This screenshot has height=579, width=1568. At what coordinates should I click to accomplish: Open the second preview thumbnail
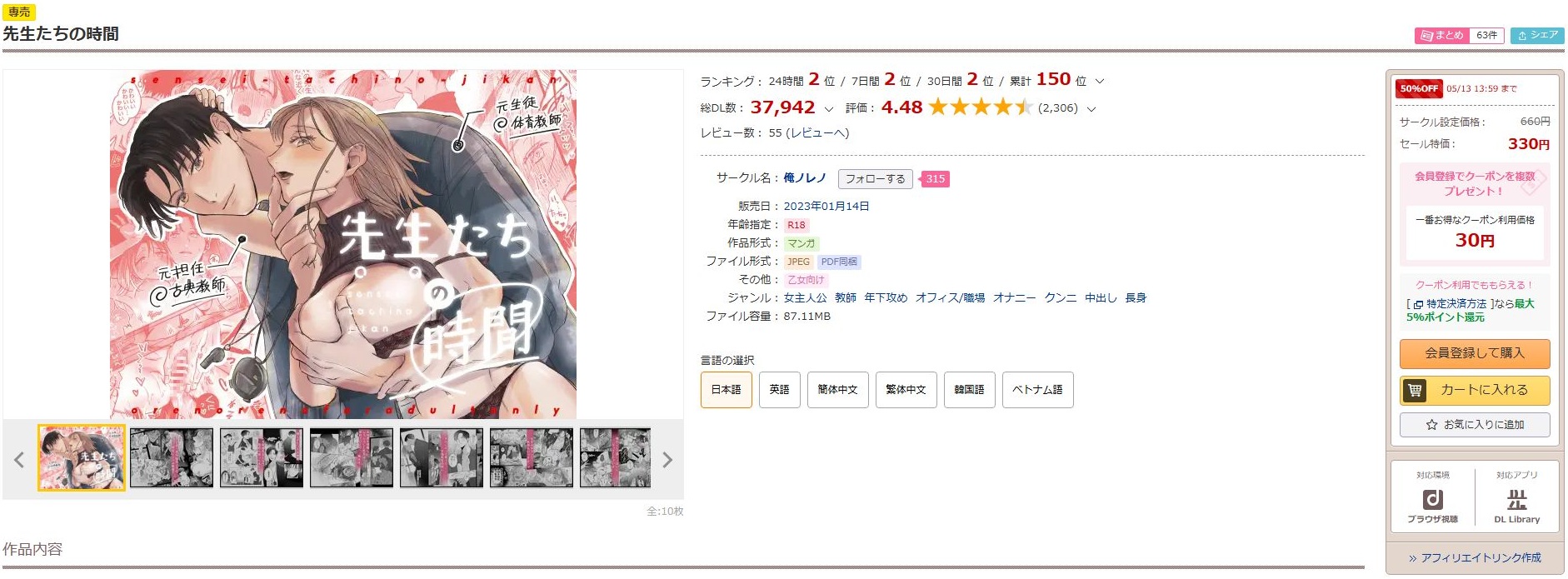(x=172, y=457)
